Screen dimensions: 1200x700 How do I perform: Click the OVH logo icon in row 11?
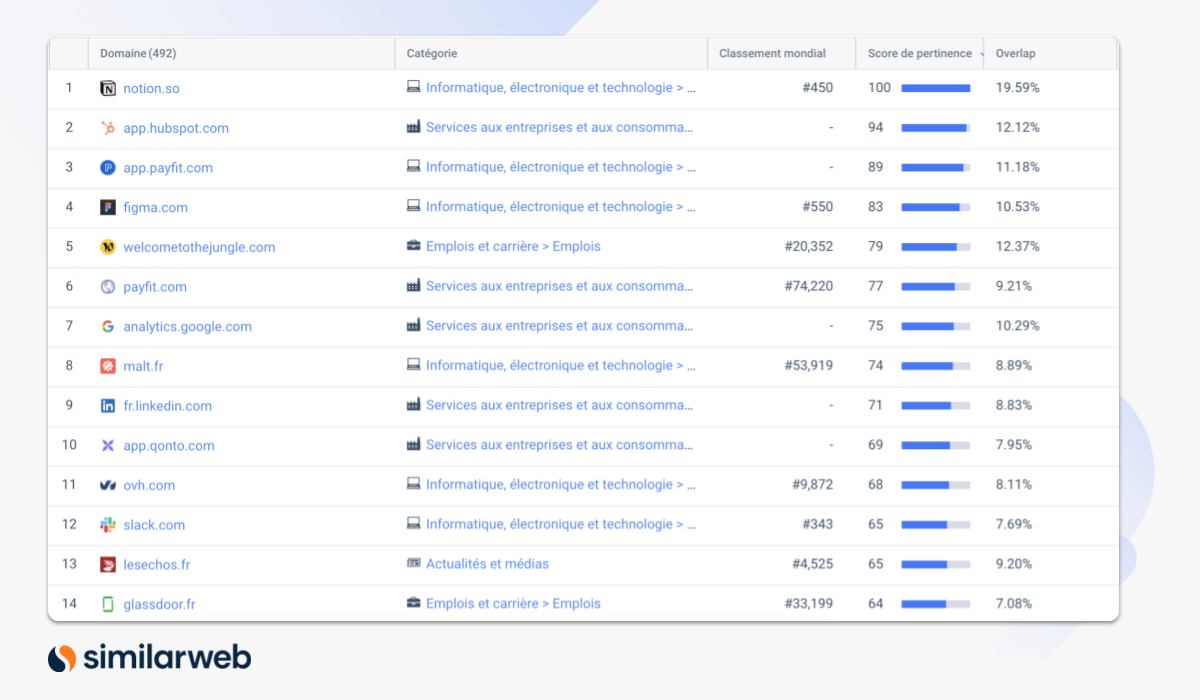[x=108, y=485]
